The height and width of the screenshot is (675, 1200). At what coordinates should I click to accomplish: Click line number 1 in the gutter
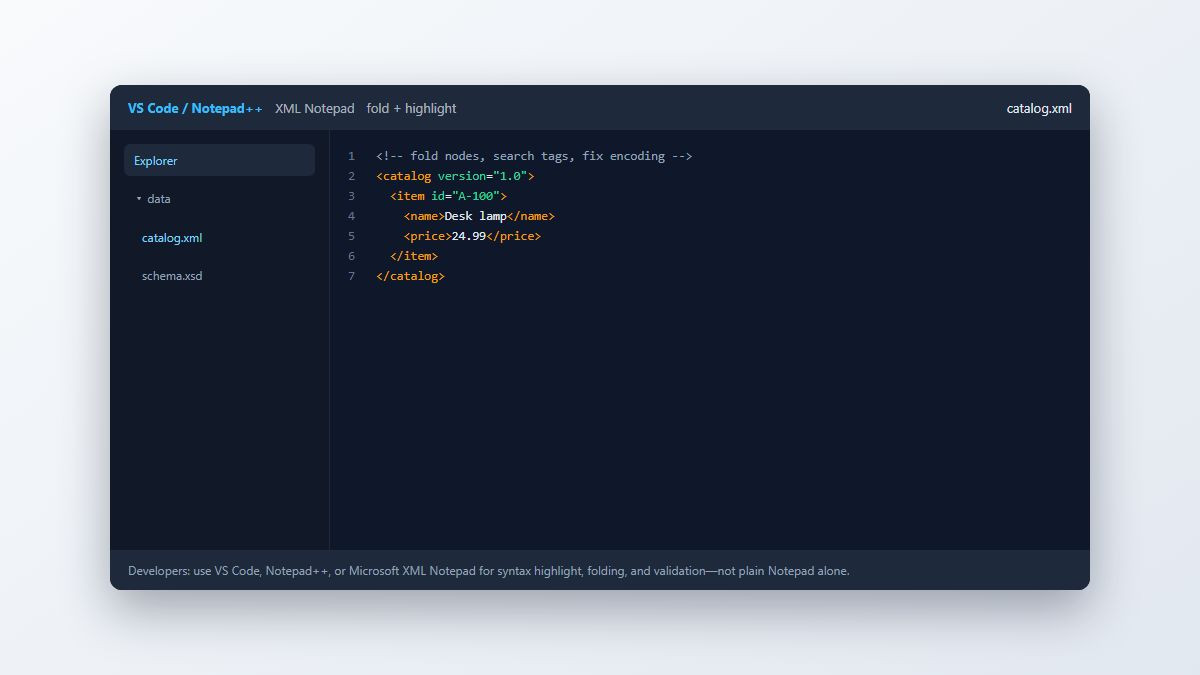click(351, 156)
